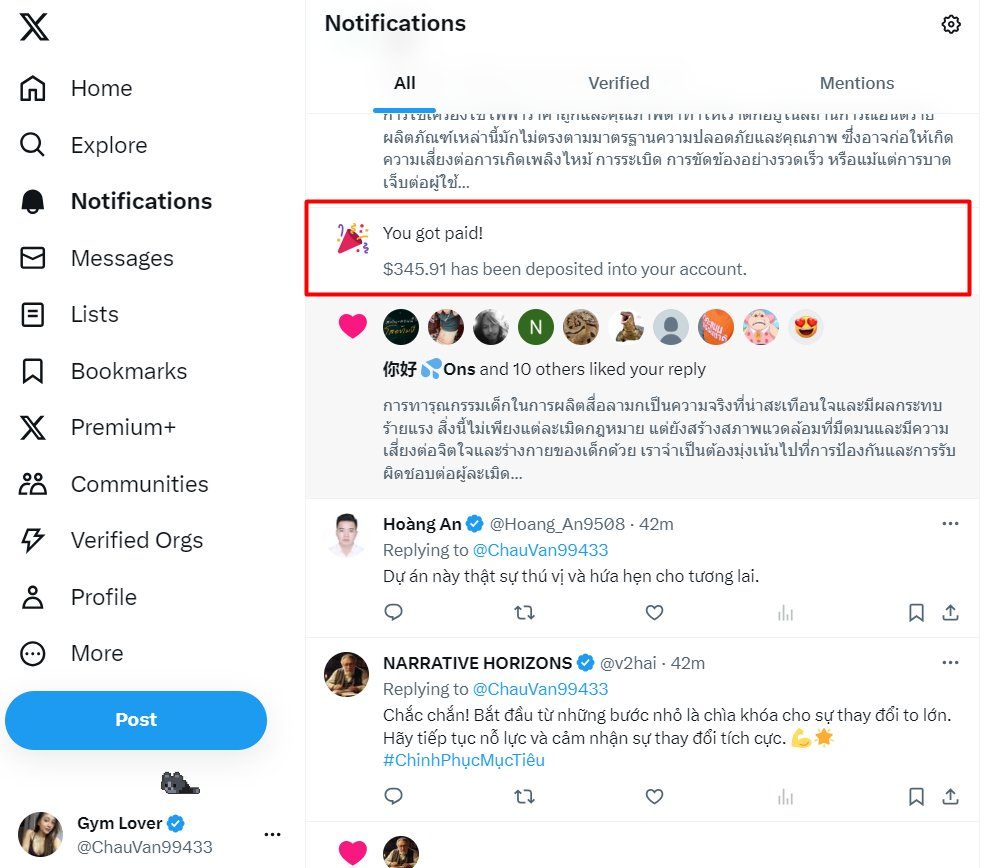This screenshot has width=993, height=868.
Task: Share the NARRATIVE HORIZONS post
Action: pyautogui.click(x=951, y=797)
